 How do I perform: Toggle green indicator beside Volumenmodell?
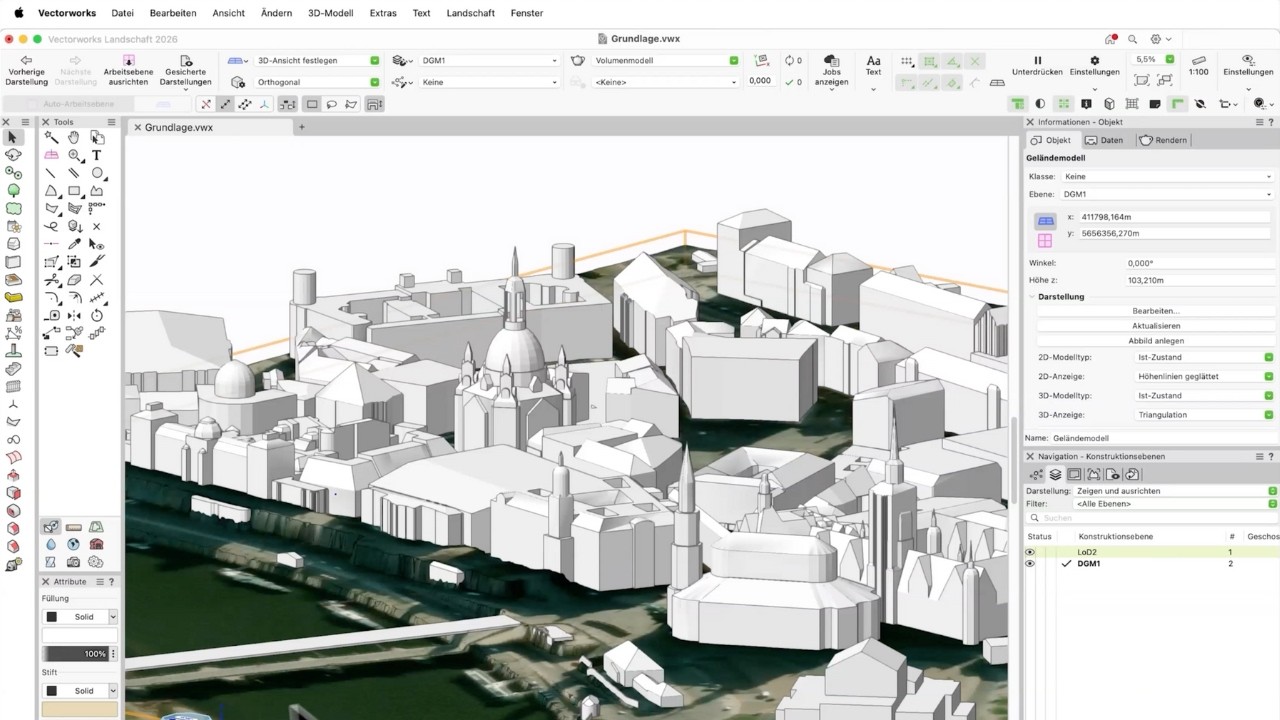[x=734, y=60]
